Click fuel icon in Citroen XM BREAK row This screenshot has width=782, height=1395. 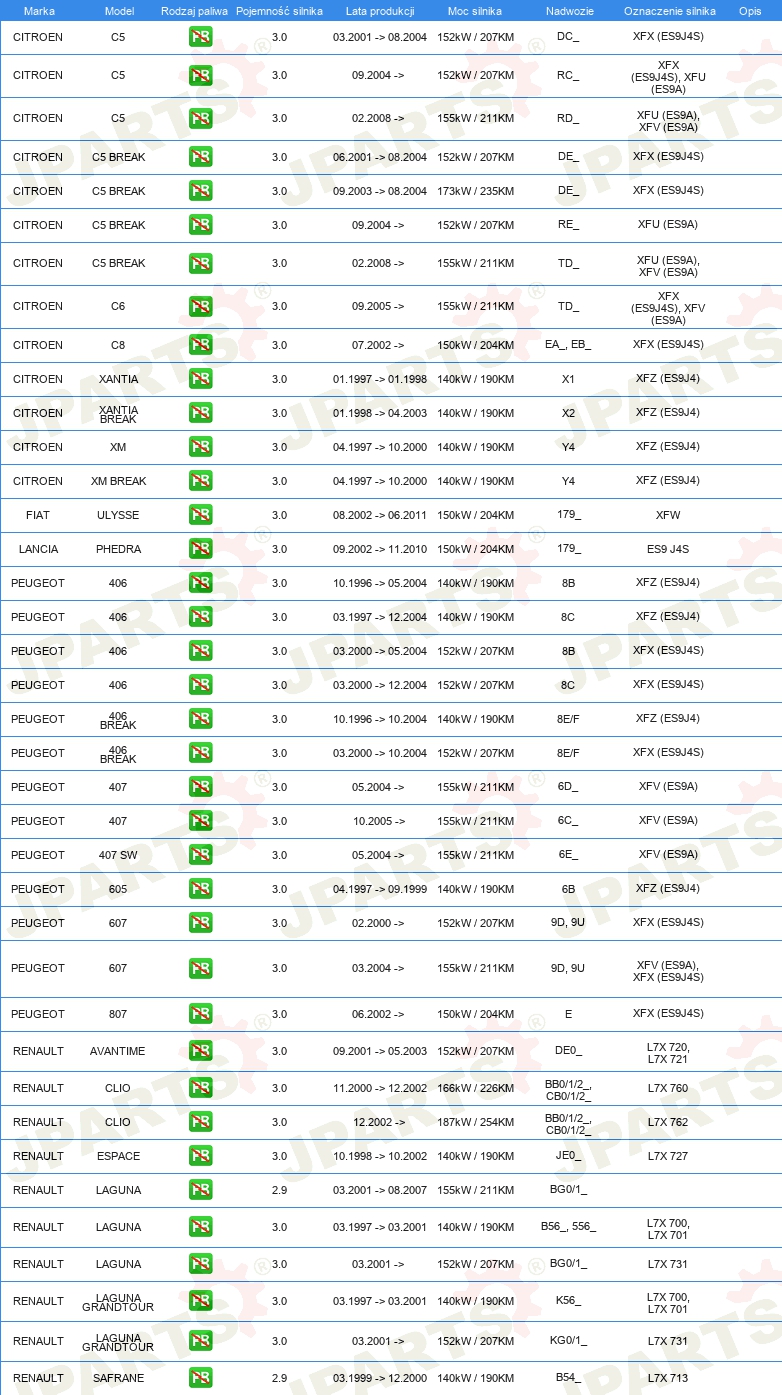point(200,481)
